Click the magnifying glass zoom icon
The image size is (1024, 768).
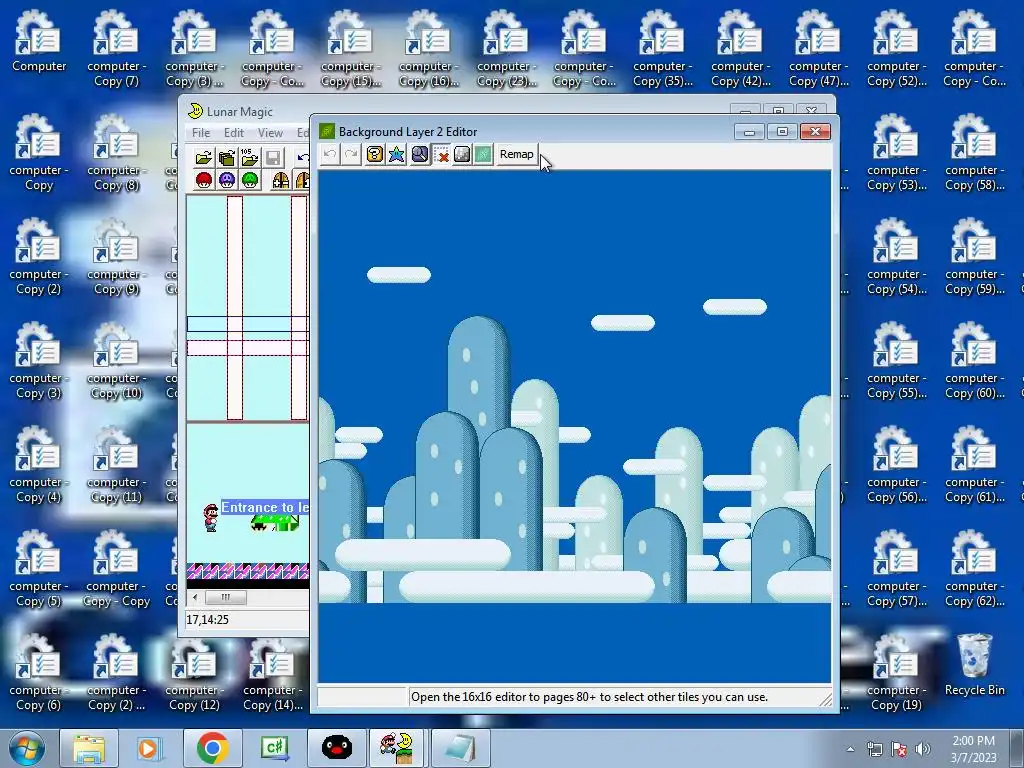point(419,155)
